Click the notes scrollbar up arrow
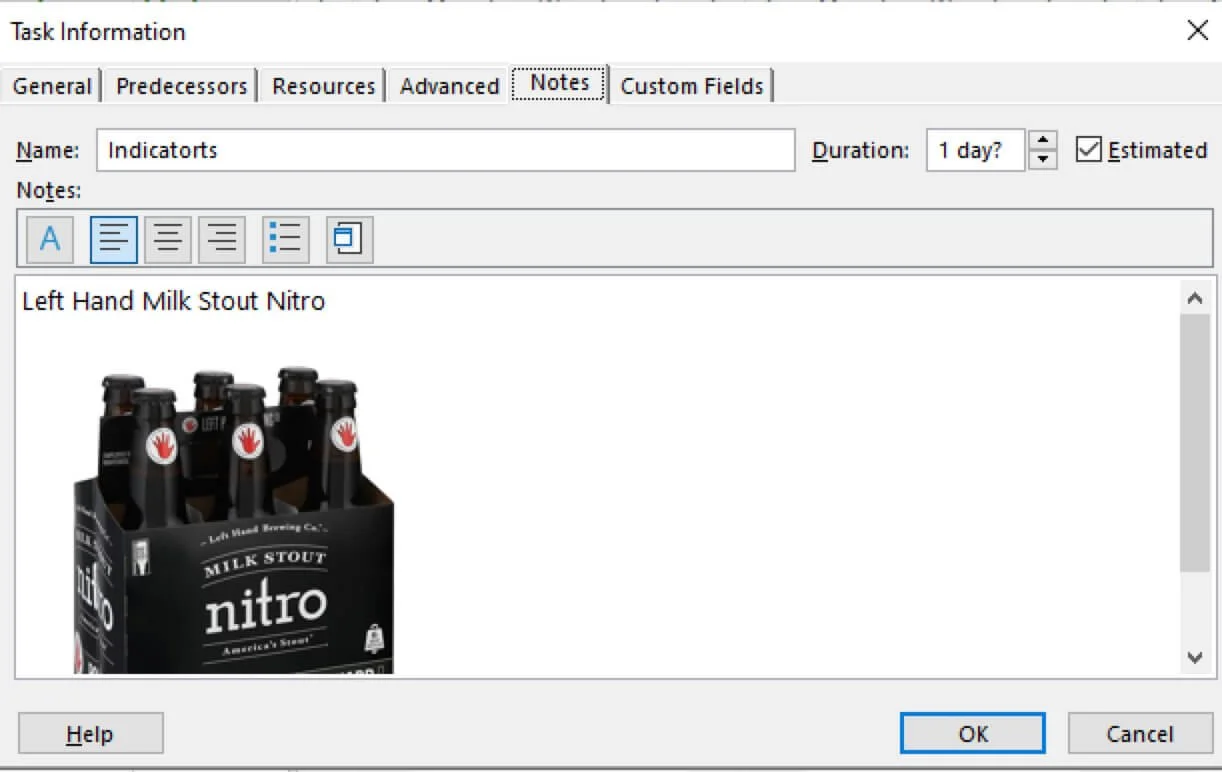The width and height of the screenshot is (1222, 772). tap(1194, 298)
